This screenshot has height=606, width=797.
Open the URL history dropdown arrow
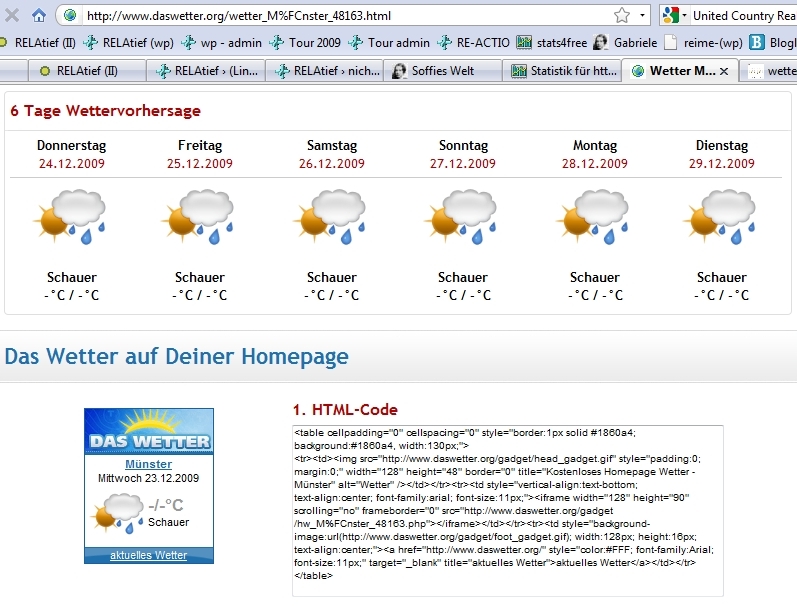click(x=642, y=15)
